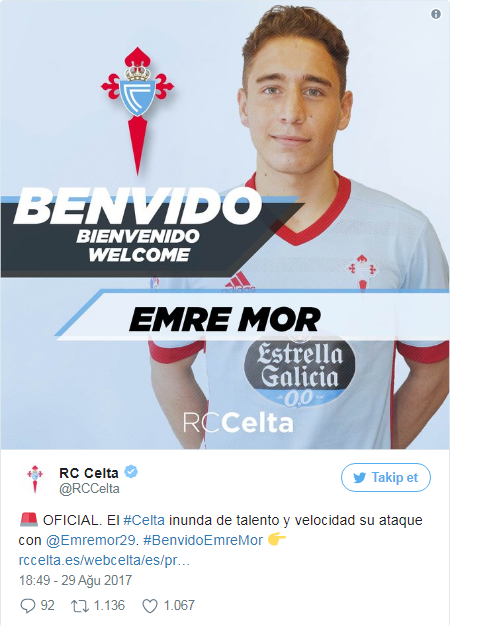486x627 pixels.
Task: Click the RC Celta account name
Action: (89, 473)
